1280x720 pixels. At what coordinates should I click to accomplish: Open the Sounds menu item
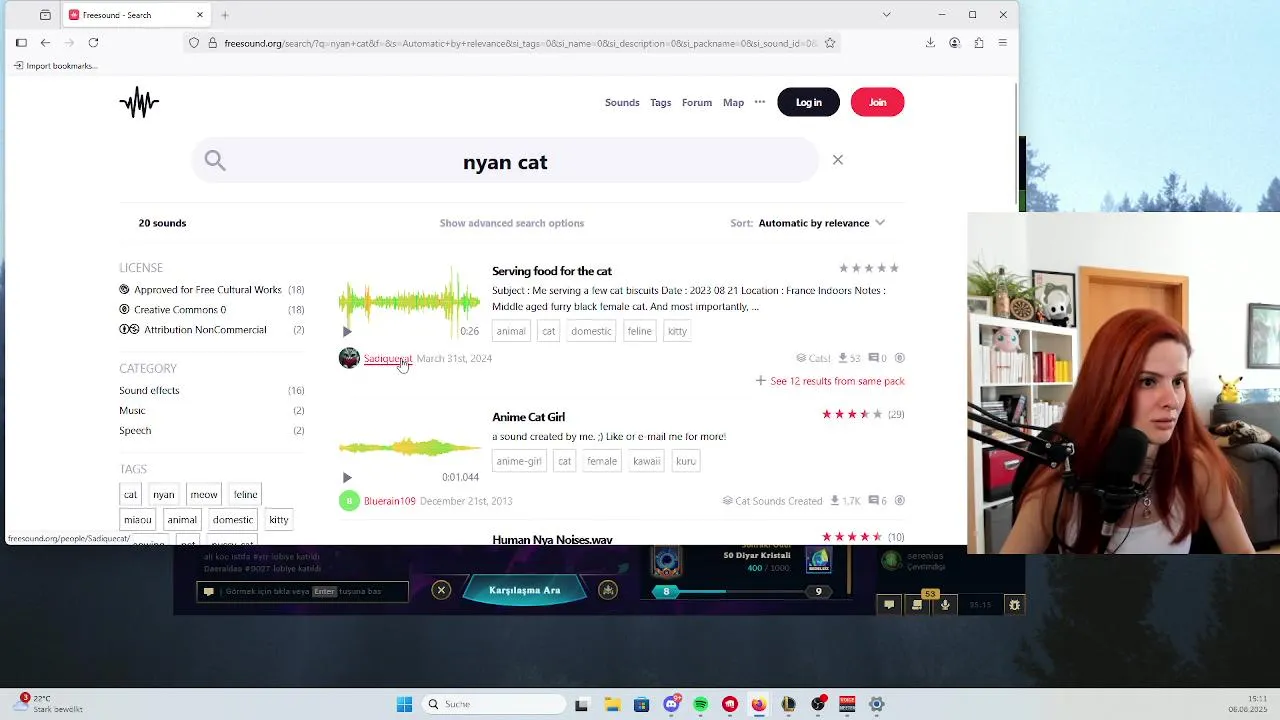tap(622, 103)
